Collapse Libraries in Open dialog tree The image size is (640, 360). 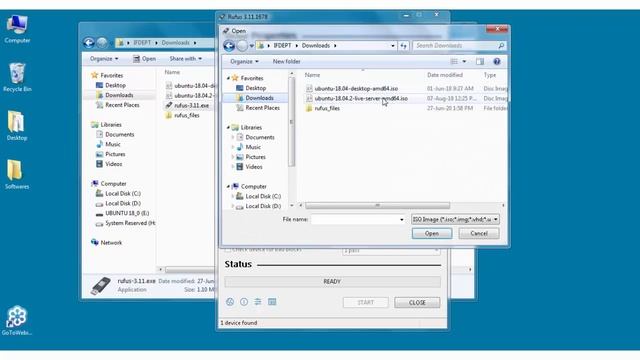(x=228, y=127)
